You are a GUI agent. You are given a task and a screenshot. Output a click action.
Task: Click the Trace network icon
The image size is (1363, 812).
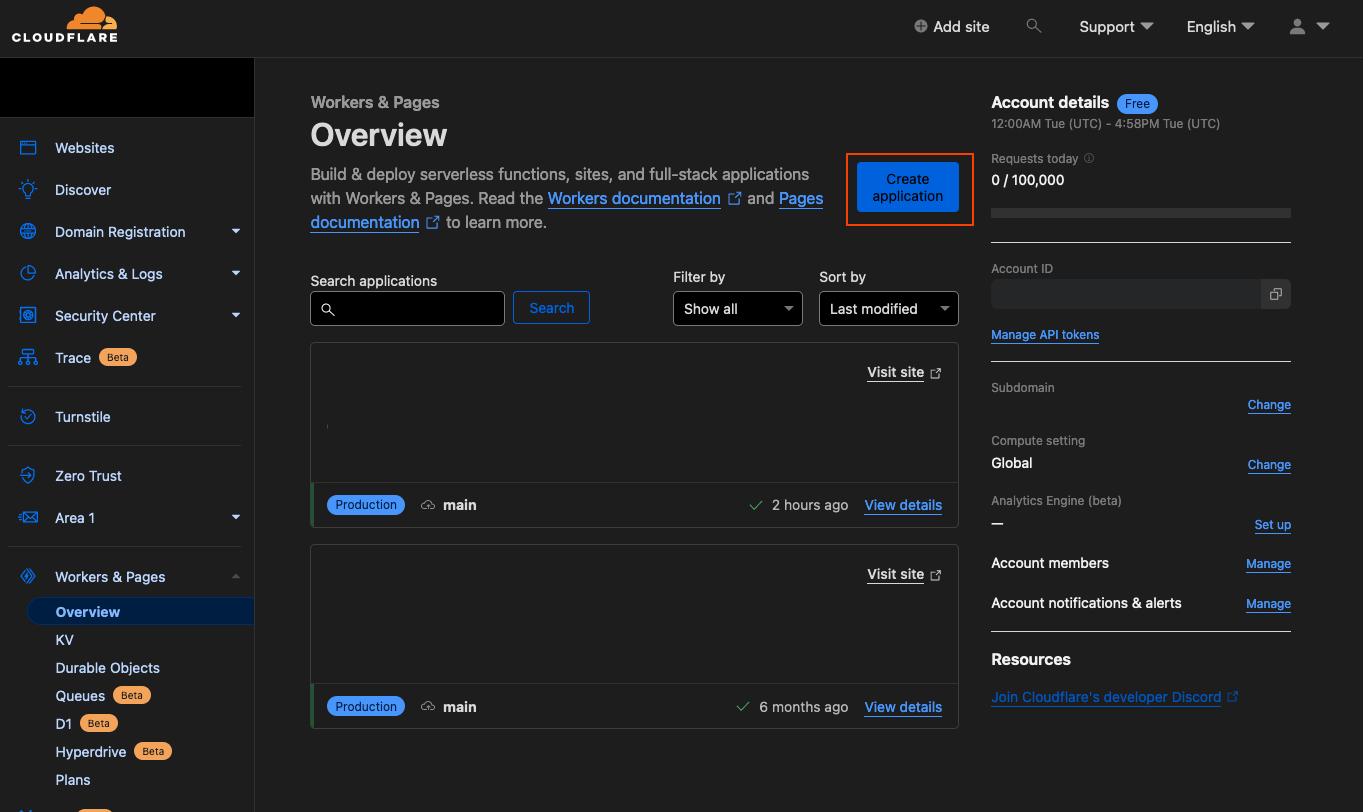tap(28, 358)
